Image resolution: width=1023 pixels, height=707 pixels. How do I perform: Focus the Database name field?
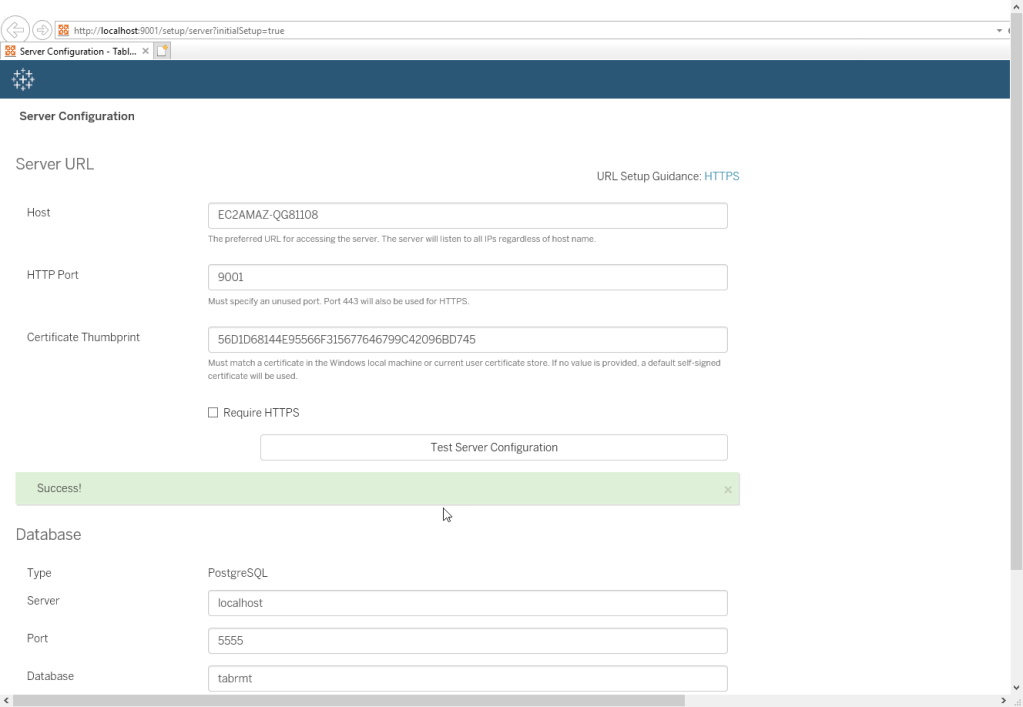click(466, 678)
